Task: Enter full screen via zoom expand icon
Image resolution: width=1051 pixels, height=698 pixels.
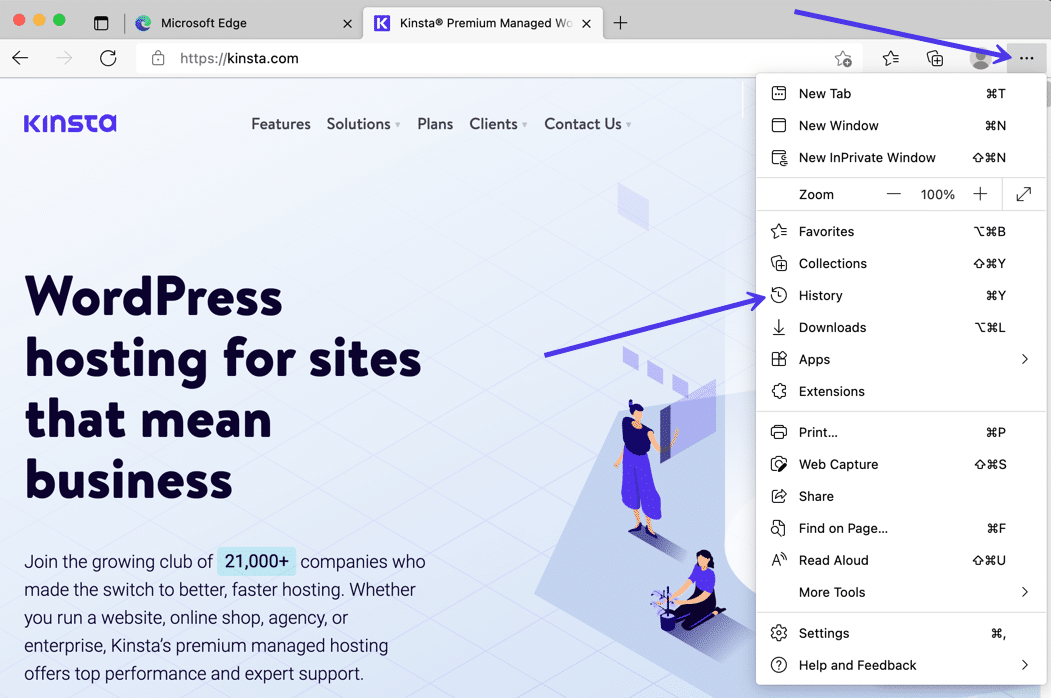Action: pyautogui.click(x=1023, y=194)
